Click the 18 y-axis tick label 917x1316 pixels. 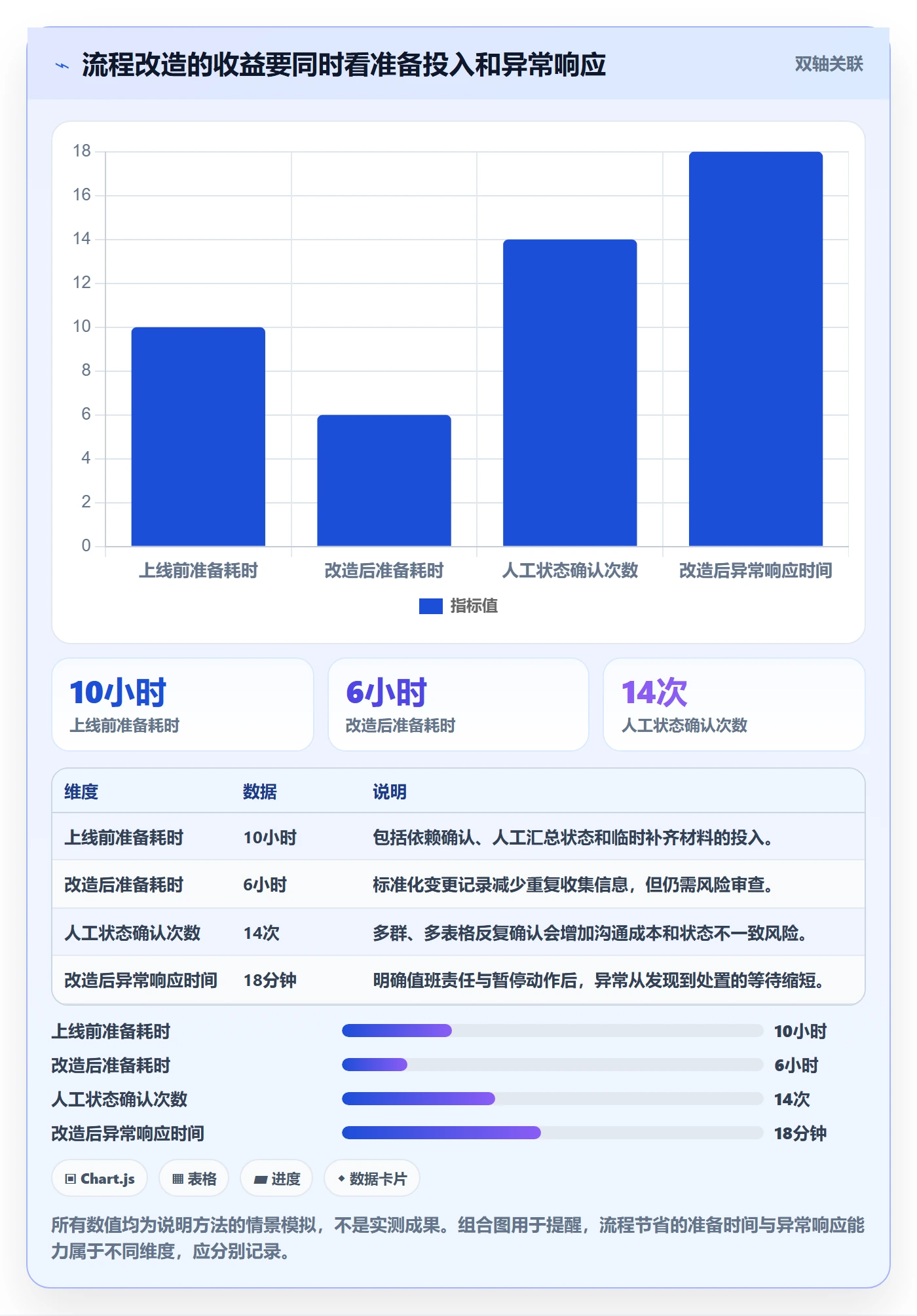tap(82, 151)
